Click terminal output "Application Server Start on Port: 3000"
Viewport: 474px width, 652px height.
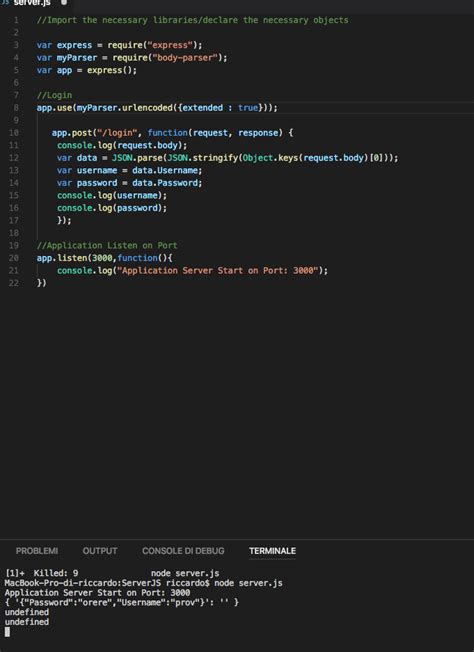(x=97, y=593)
